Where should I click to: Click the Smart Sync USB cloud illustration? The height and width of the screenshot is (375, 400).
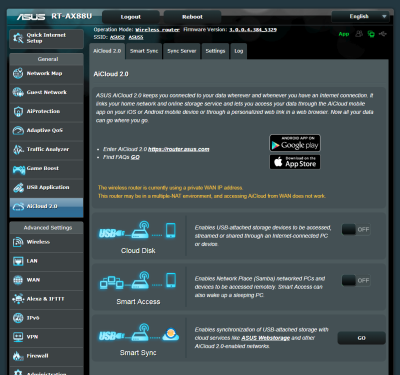pos(139,332)
